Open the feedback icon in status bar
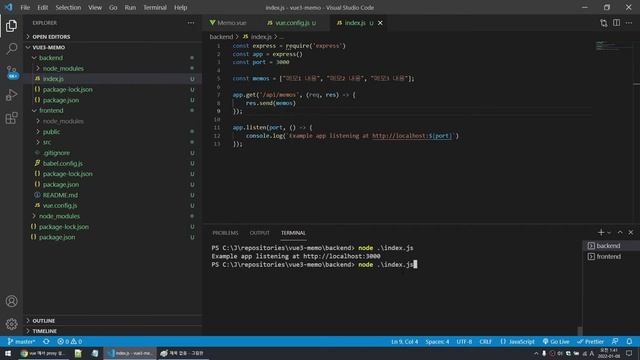 point(615,342)
